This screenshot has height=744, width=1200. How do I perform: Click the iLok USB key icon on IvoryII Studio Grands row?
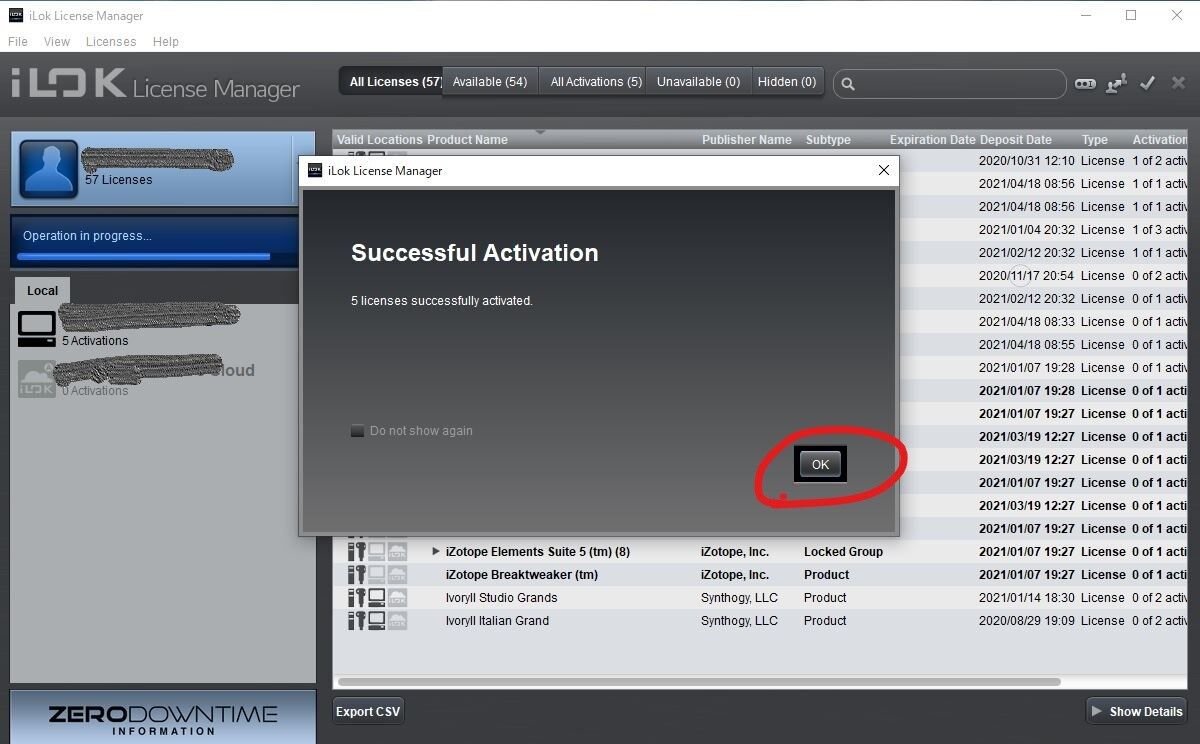coord(356,598)
